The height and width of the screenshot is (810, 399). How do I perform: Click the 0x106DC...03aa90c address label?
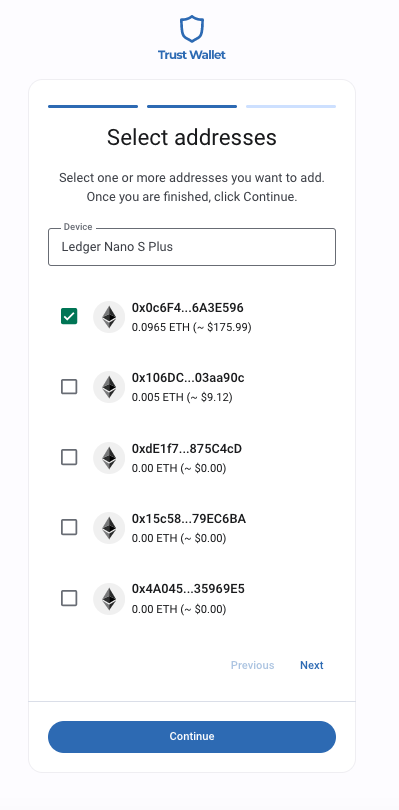(x=188, y=378)
